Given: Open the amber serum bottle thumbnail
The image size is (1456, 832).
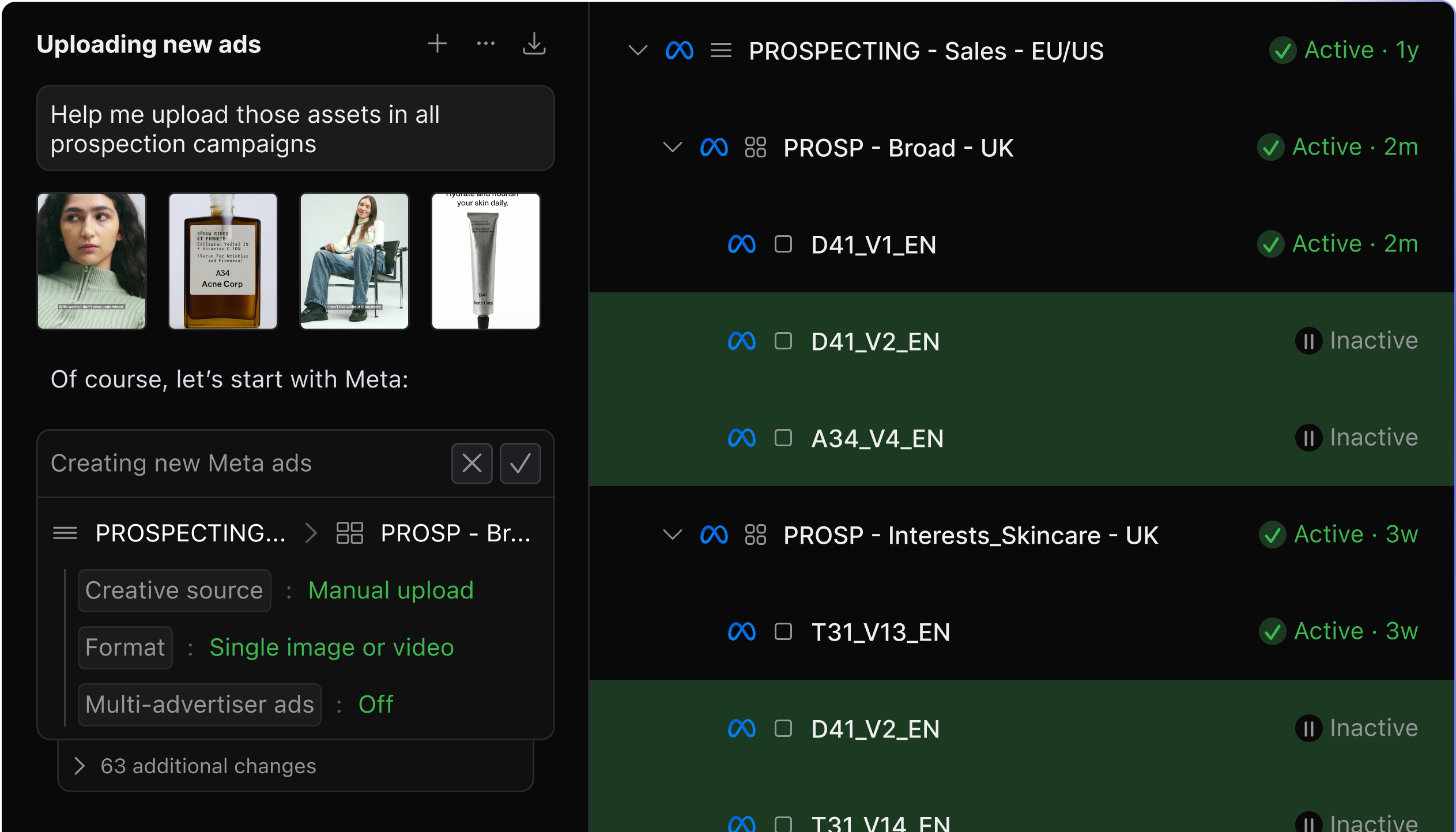Looking at the screenshot, I should point(222,261).
